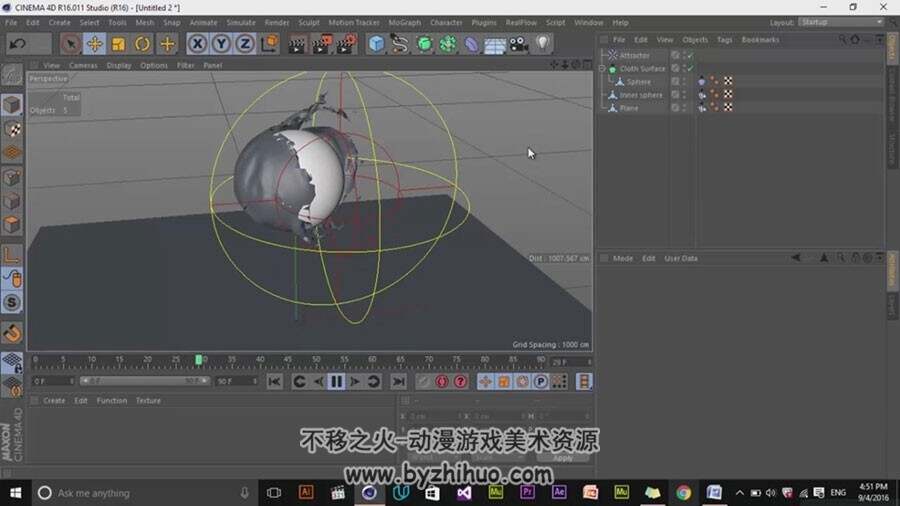Add a Cube primitive object
This screenshot has height=506, width=900.
pos(376,44)
